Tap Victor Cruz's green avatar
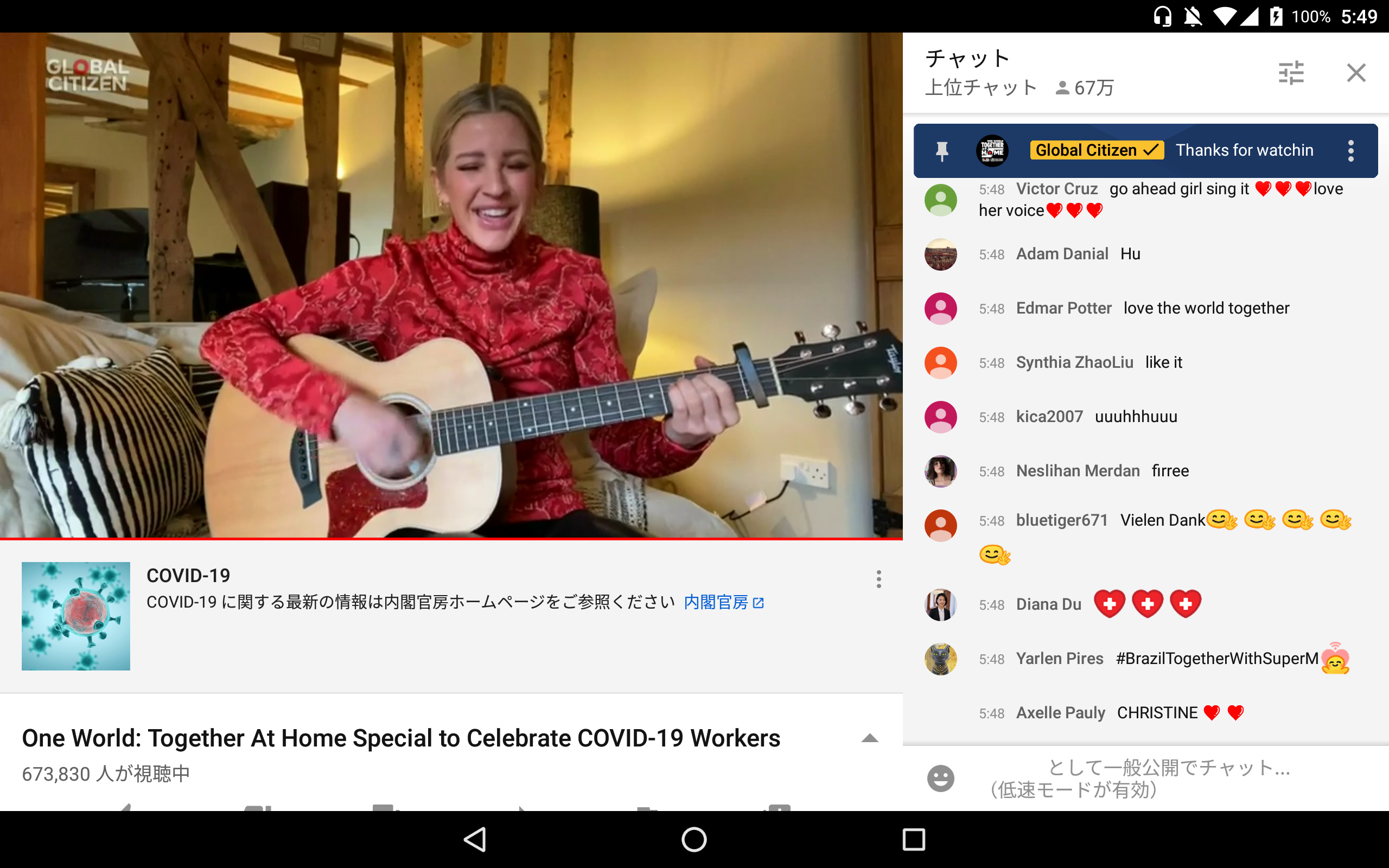 tap(940, 200)
